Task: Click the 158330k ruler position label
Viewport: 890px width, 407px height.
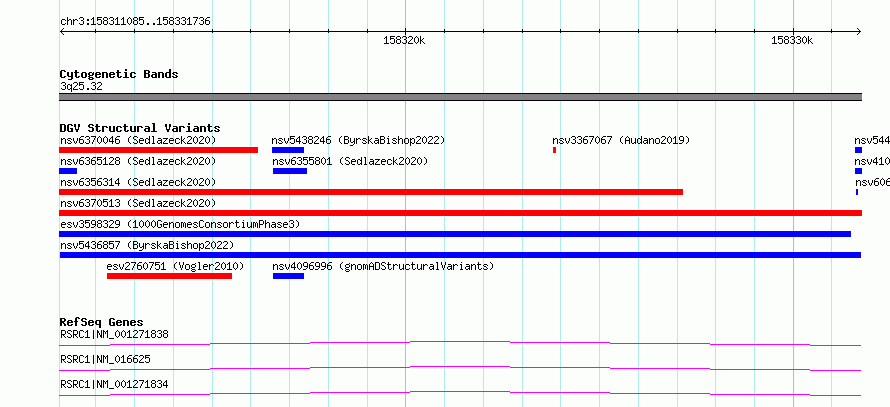Action: 792,40
